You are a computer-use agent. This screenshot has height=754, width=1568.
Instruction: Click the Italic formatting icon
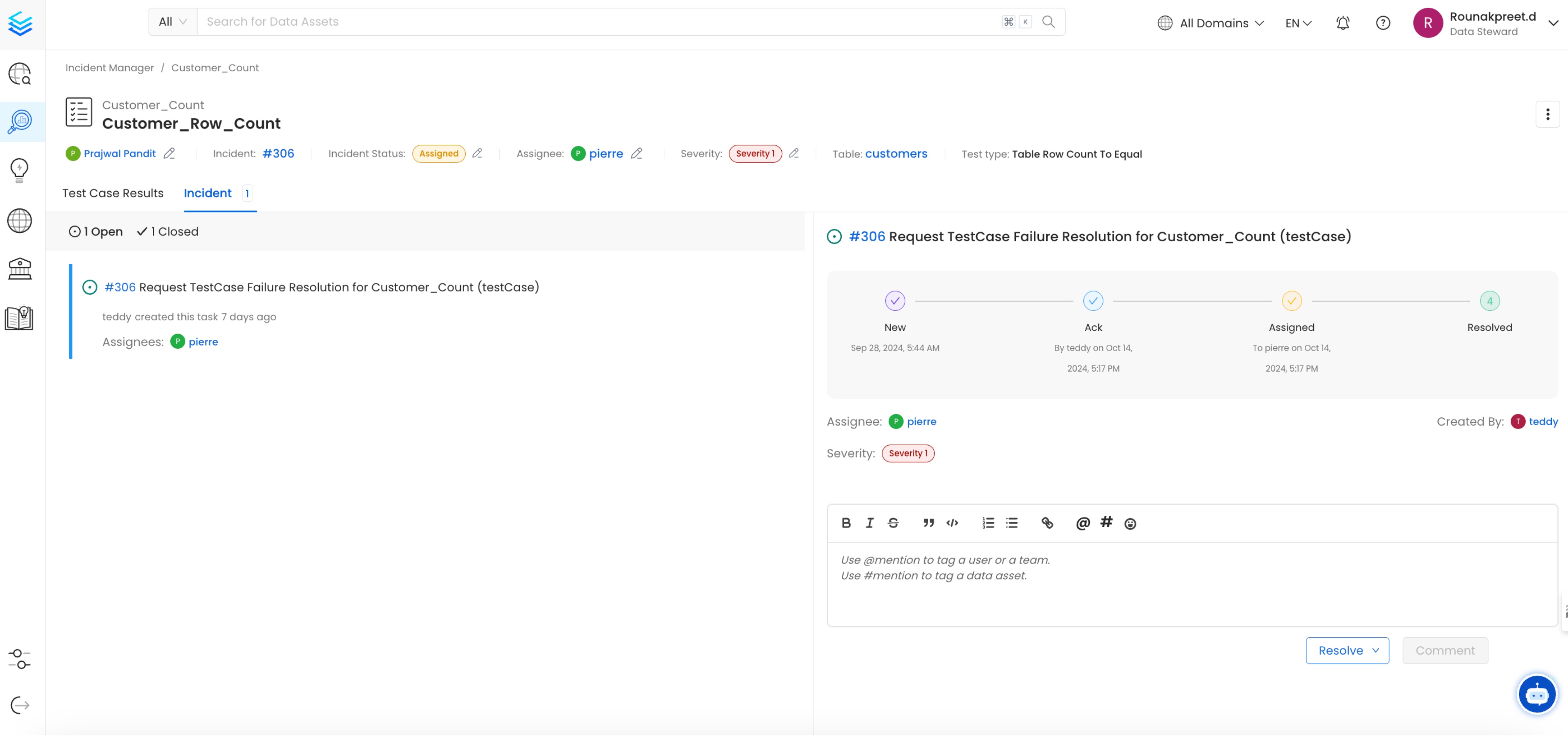click(x=869, y=522)
